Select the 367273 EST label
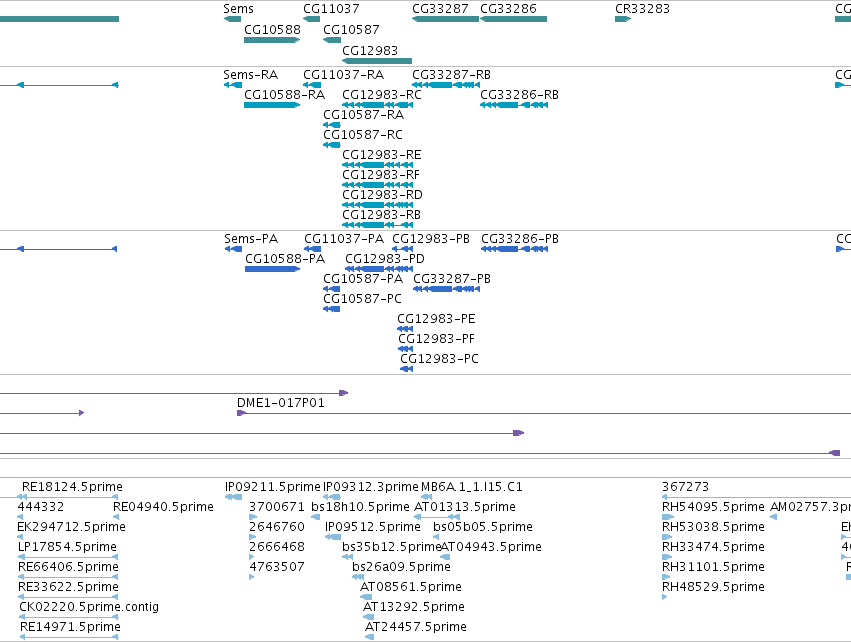 [x=685, y=487]
